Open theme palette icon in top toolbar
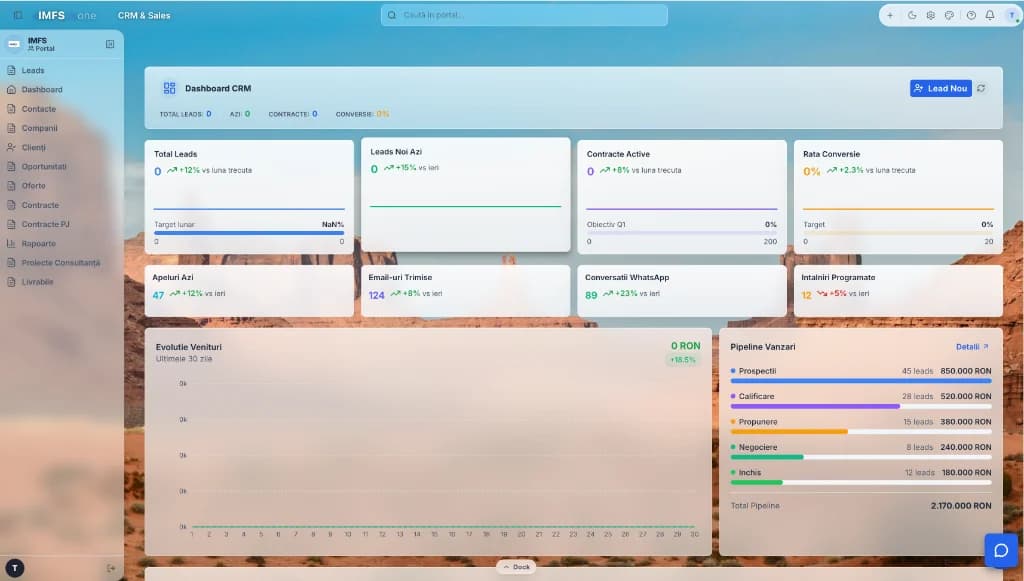Viewport: 1024px width, 581px height. pos(950,15)
